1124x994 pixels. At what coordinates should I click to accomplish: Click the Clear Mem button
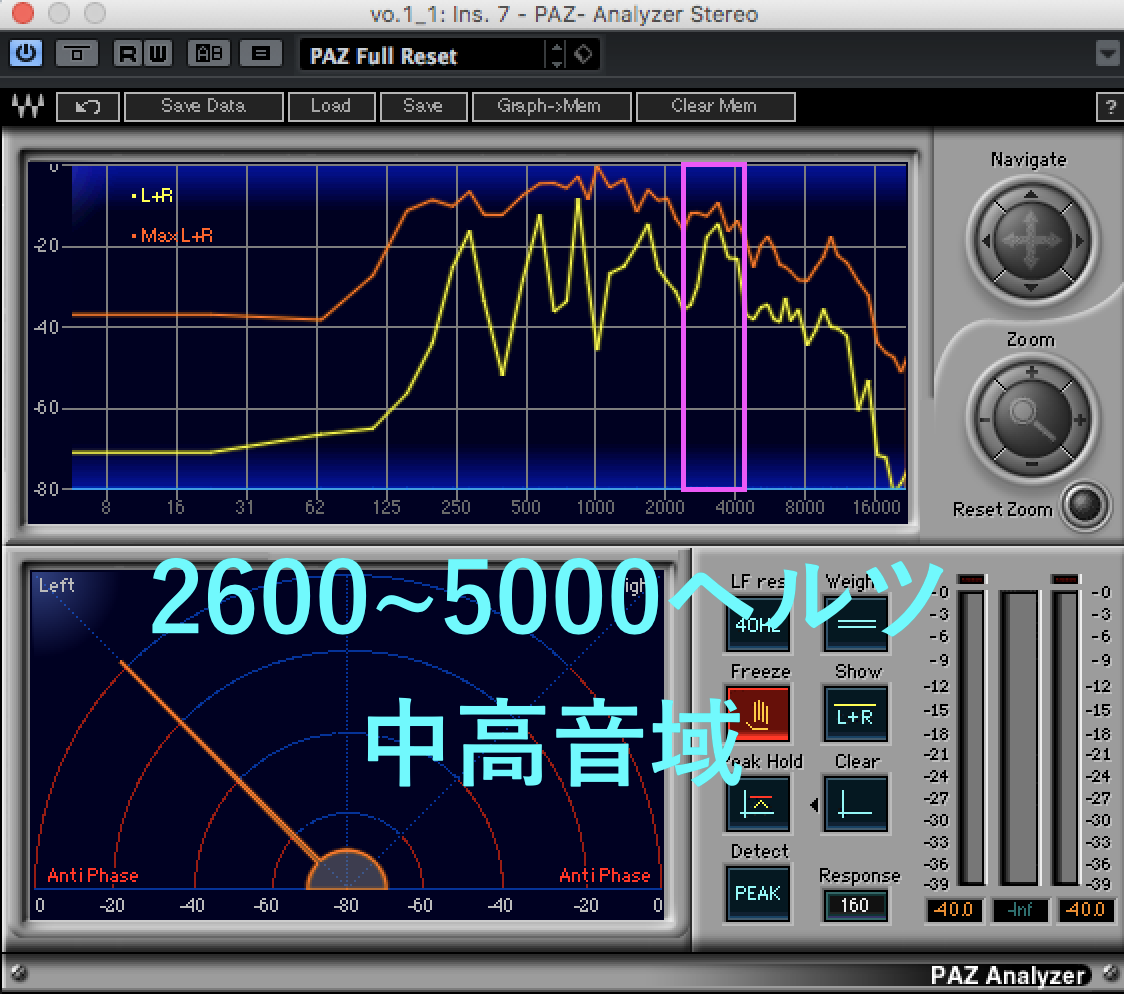pyautogui.click(x=715, y=107)
